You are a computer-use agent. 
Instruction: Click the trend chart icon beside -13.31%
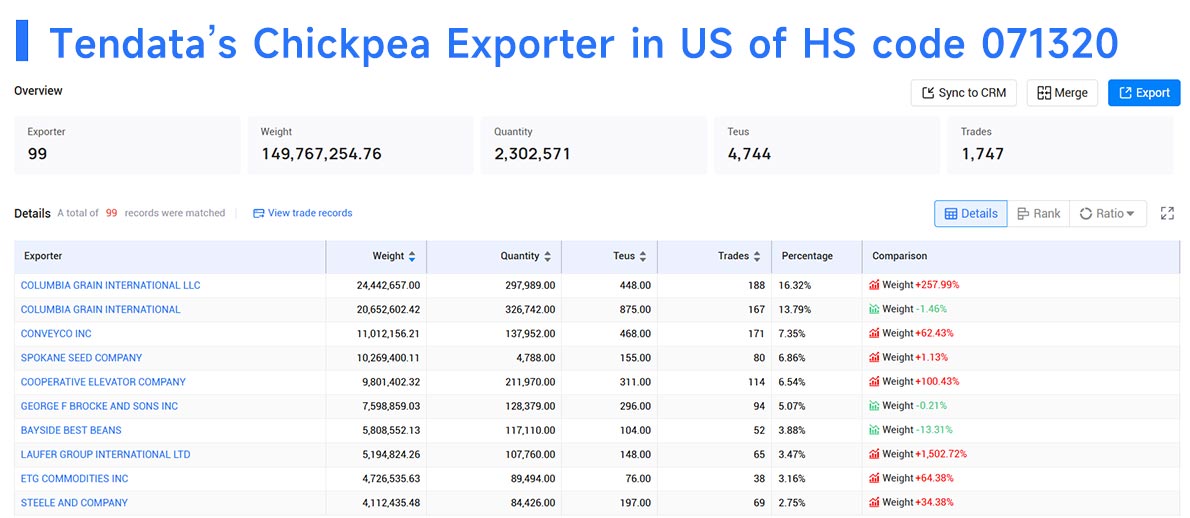(x=874, y=430)
